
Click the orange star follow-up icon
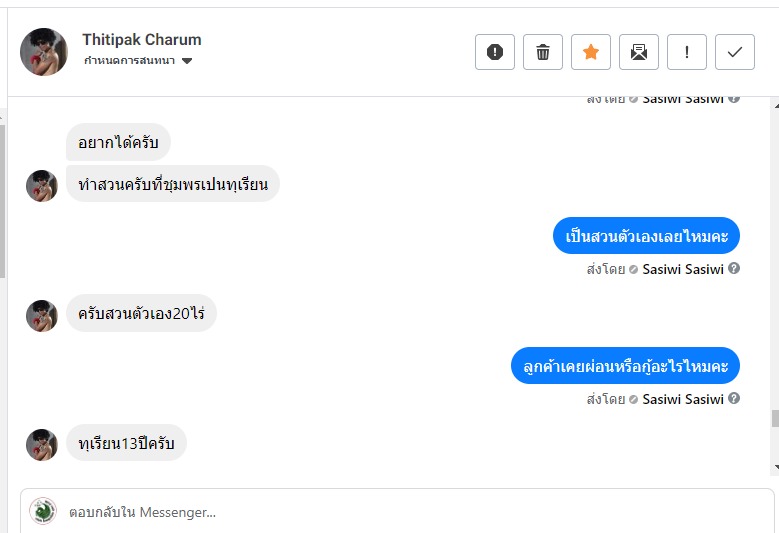click(x=591, y=53)
